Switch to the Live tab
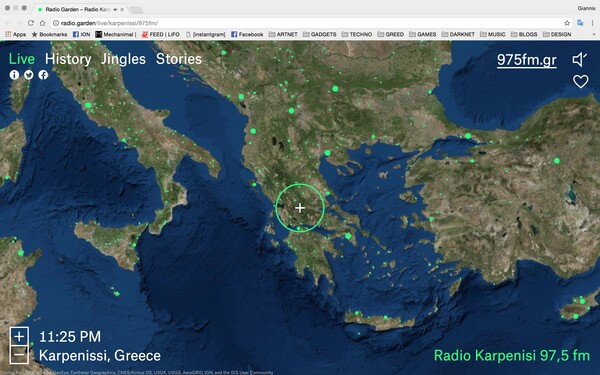The height and width of the screenshot is (375, 600). pos(22,59)
